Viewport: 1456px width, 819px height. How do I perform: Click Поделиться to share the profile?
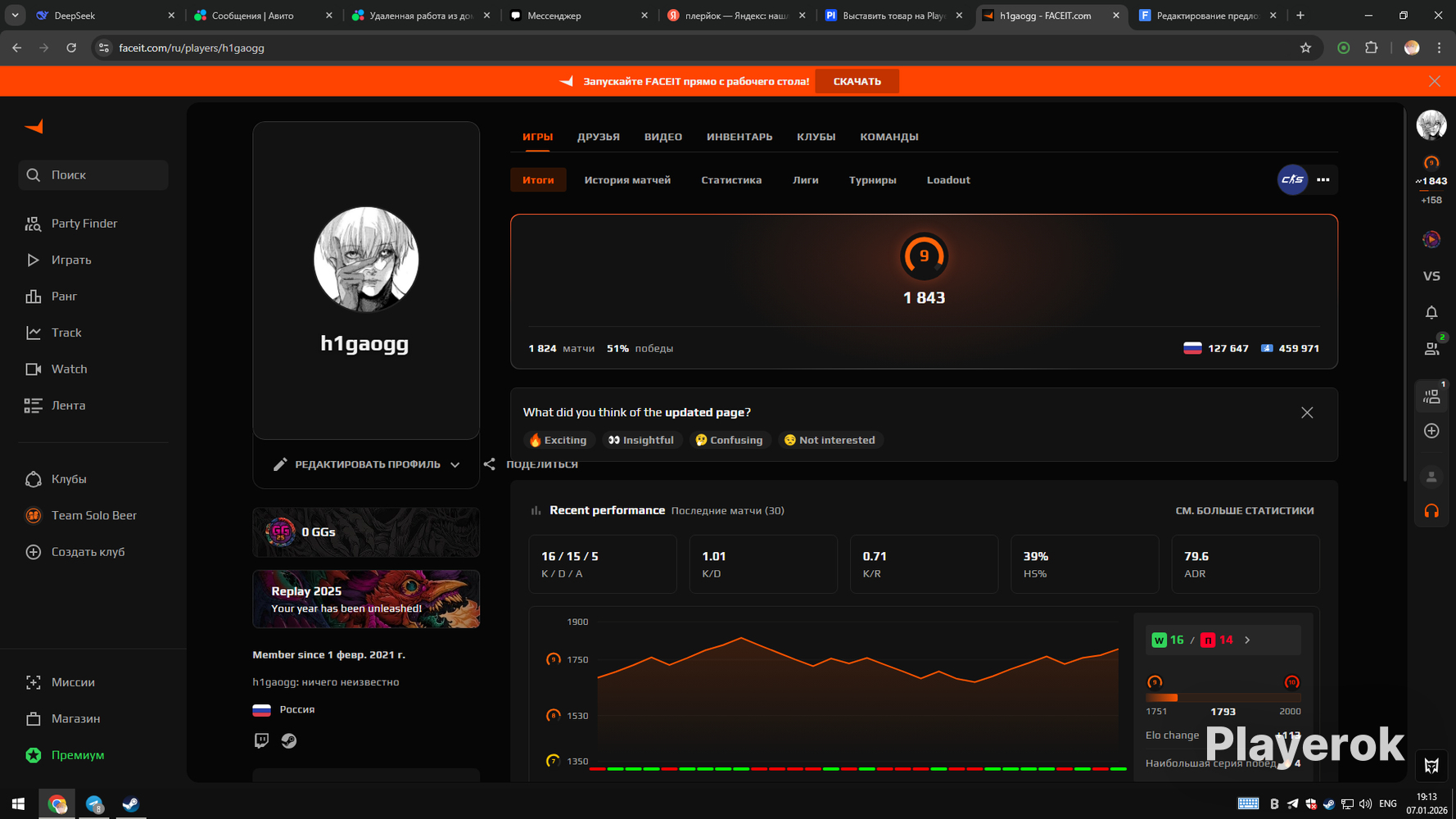(x=531, y=464)
